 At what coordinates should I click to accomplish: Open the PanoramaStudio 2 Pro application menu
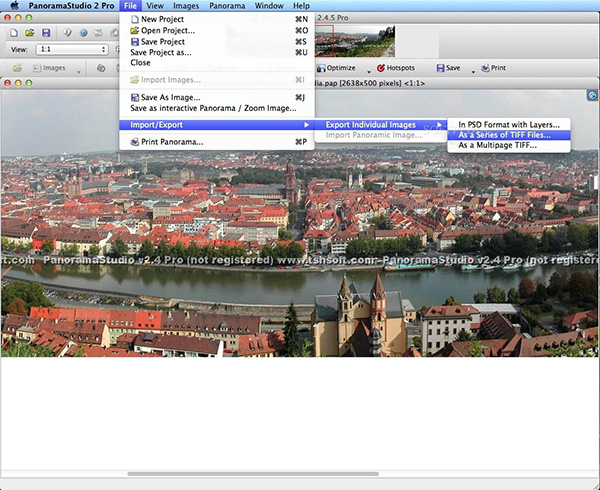click(x=72, y=6)
